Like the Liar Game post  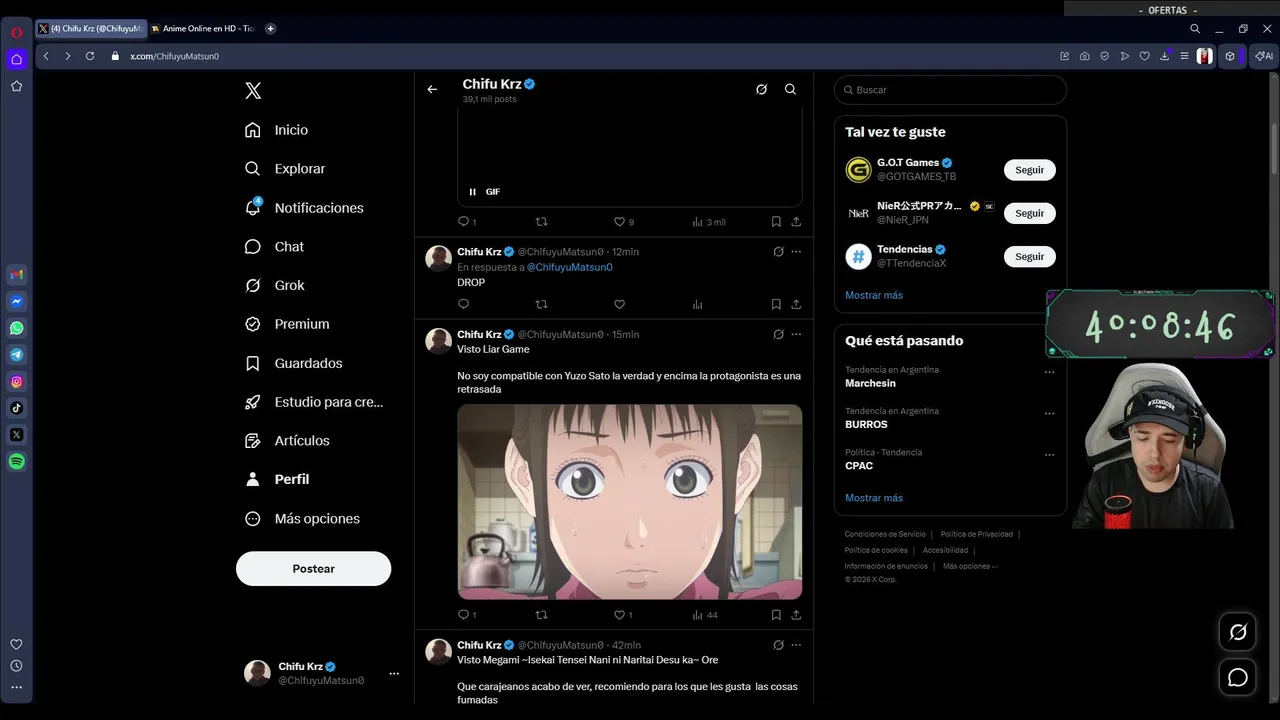pyautogui.click(x=619, y=615)
